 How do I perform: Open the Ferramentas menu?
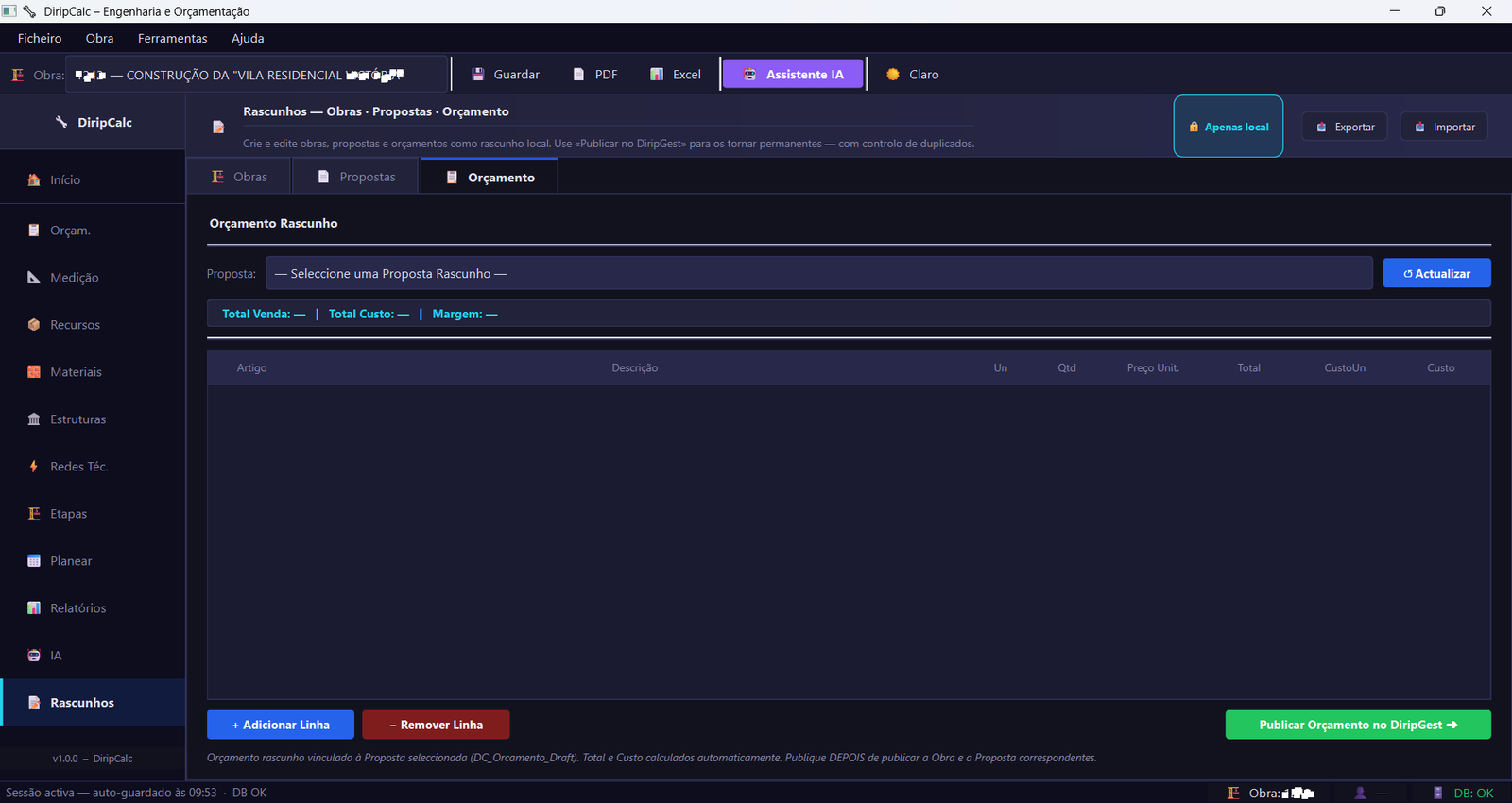click(x=172, y=39)
